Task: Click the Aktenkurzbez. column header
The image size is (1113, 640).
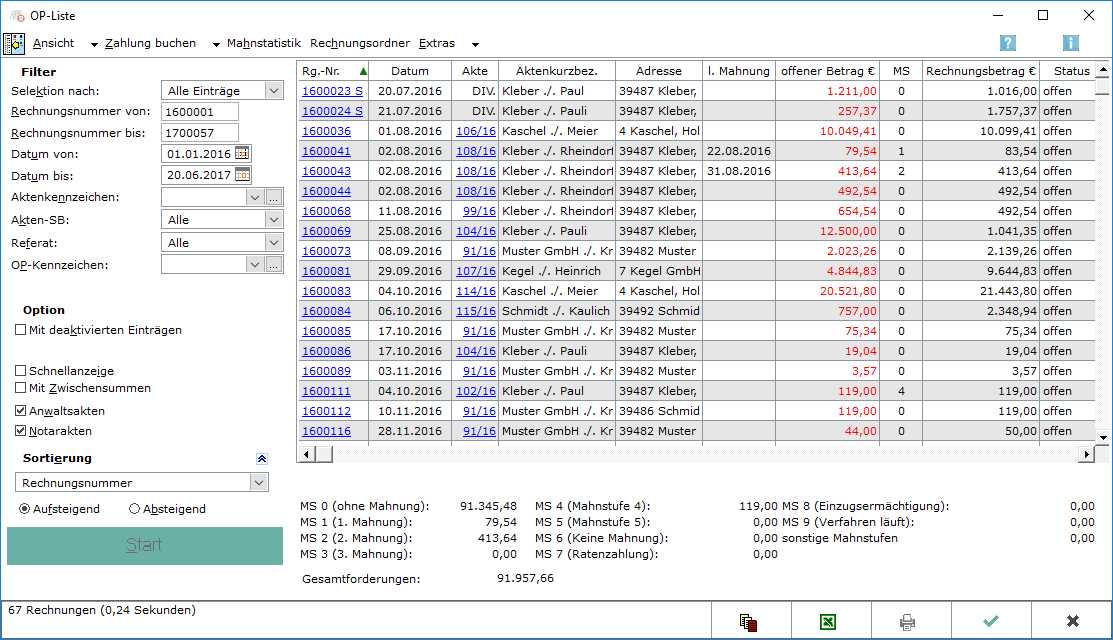Action: coord(556,71)
